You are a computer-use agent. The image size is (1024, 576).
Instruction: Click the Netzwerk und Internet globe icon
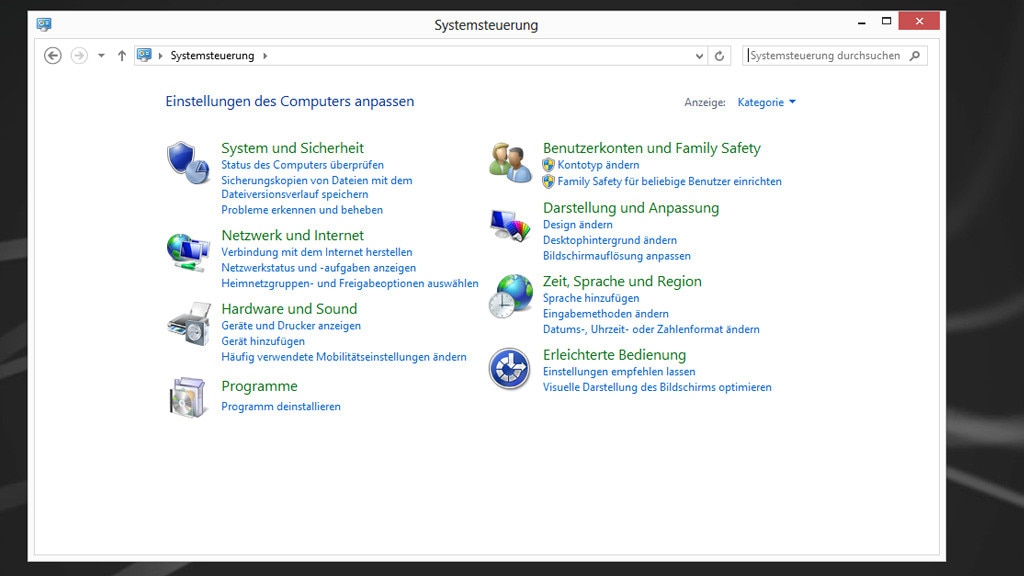[188, 250]
